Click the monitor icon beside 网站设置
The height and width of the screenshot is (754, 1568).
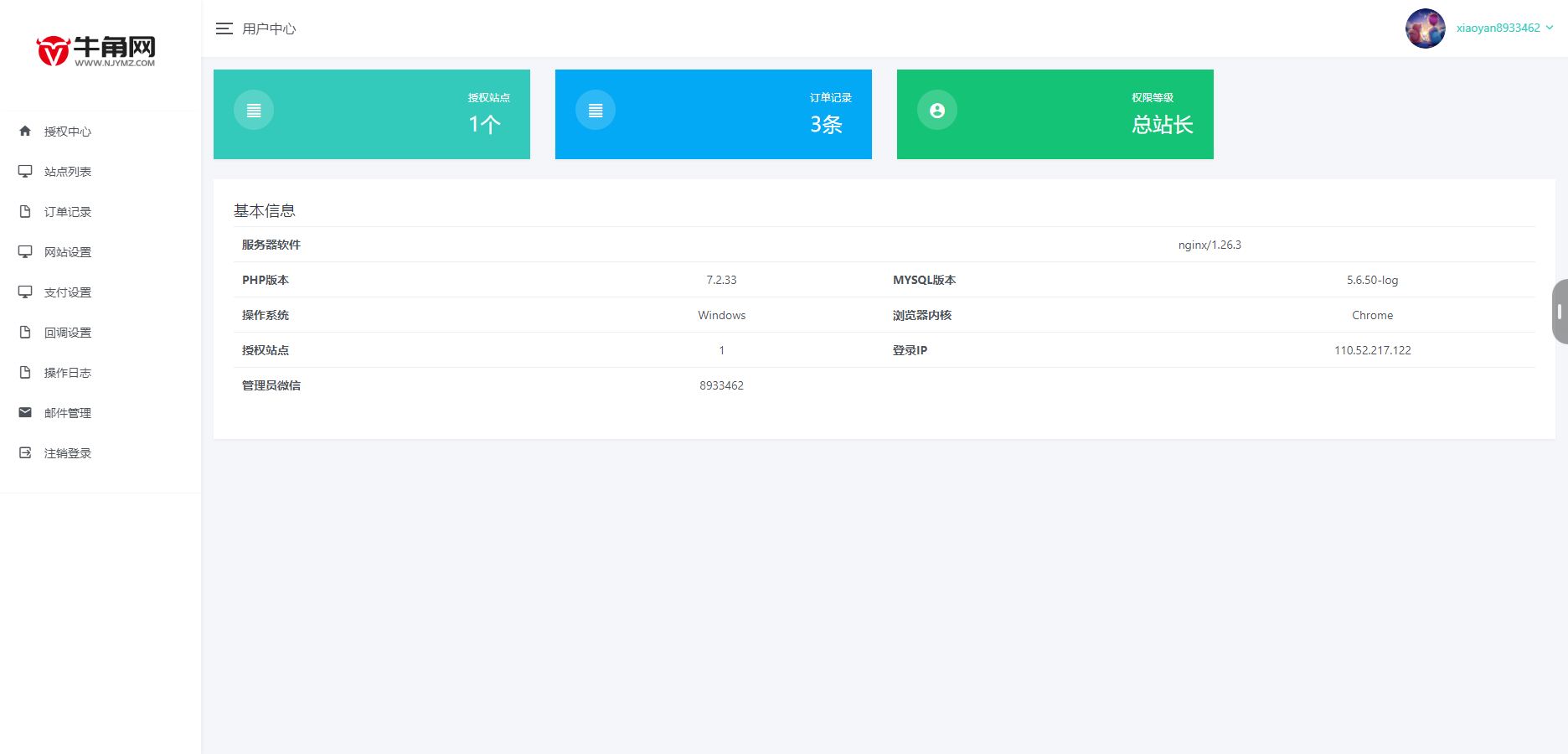pos(25,251)
